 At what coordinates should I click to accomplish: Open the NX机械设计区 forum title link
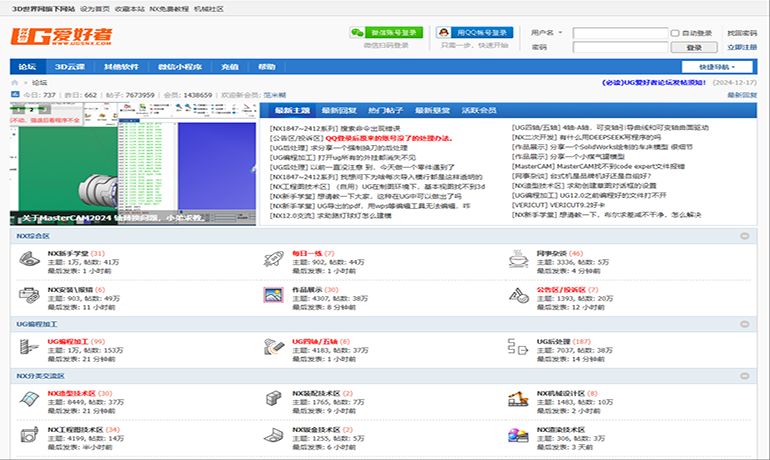click(x=560, y=393)
